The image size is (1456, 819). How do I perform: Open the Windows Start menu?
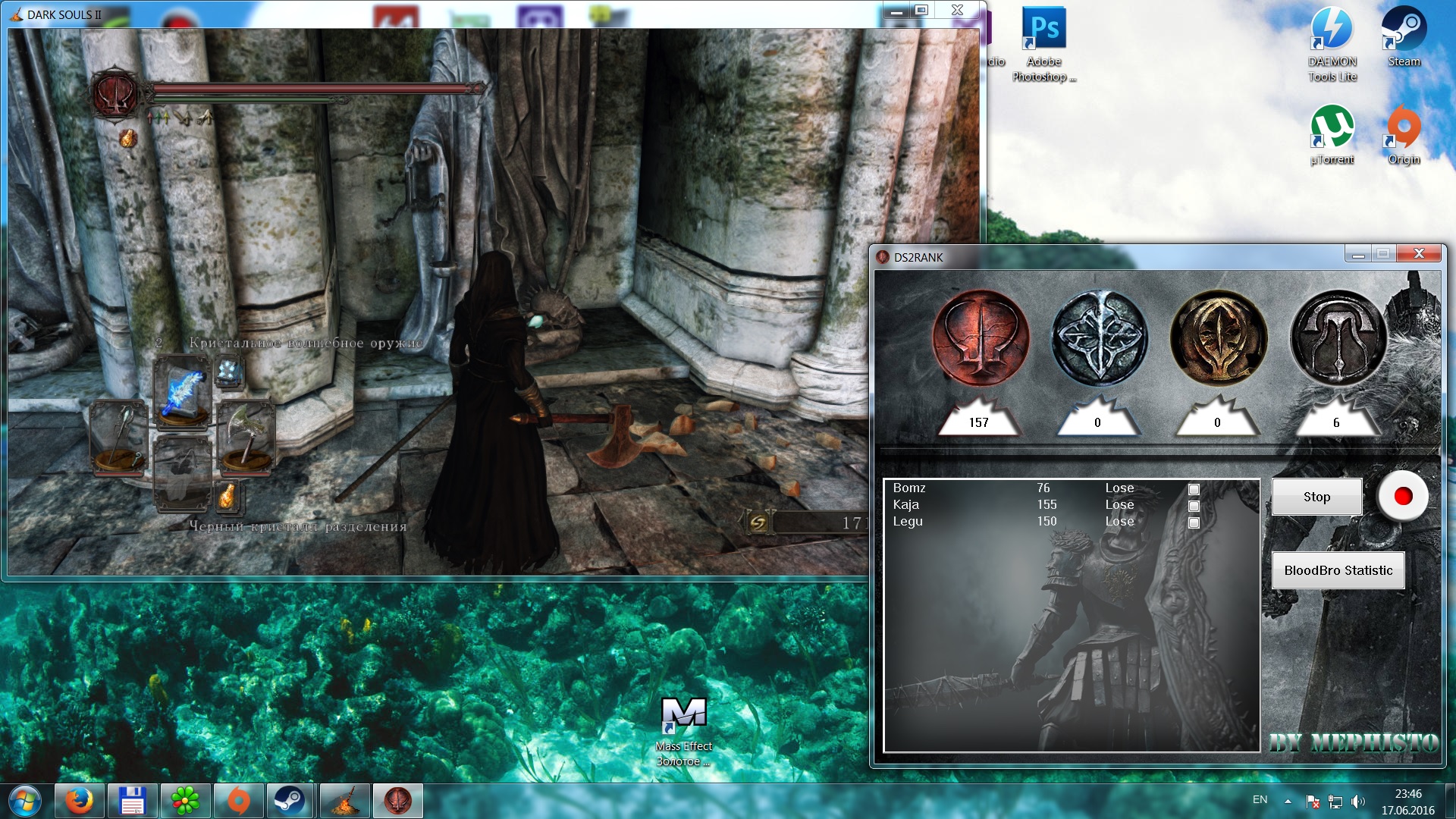coord(24,801)
